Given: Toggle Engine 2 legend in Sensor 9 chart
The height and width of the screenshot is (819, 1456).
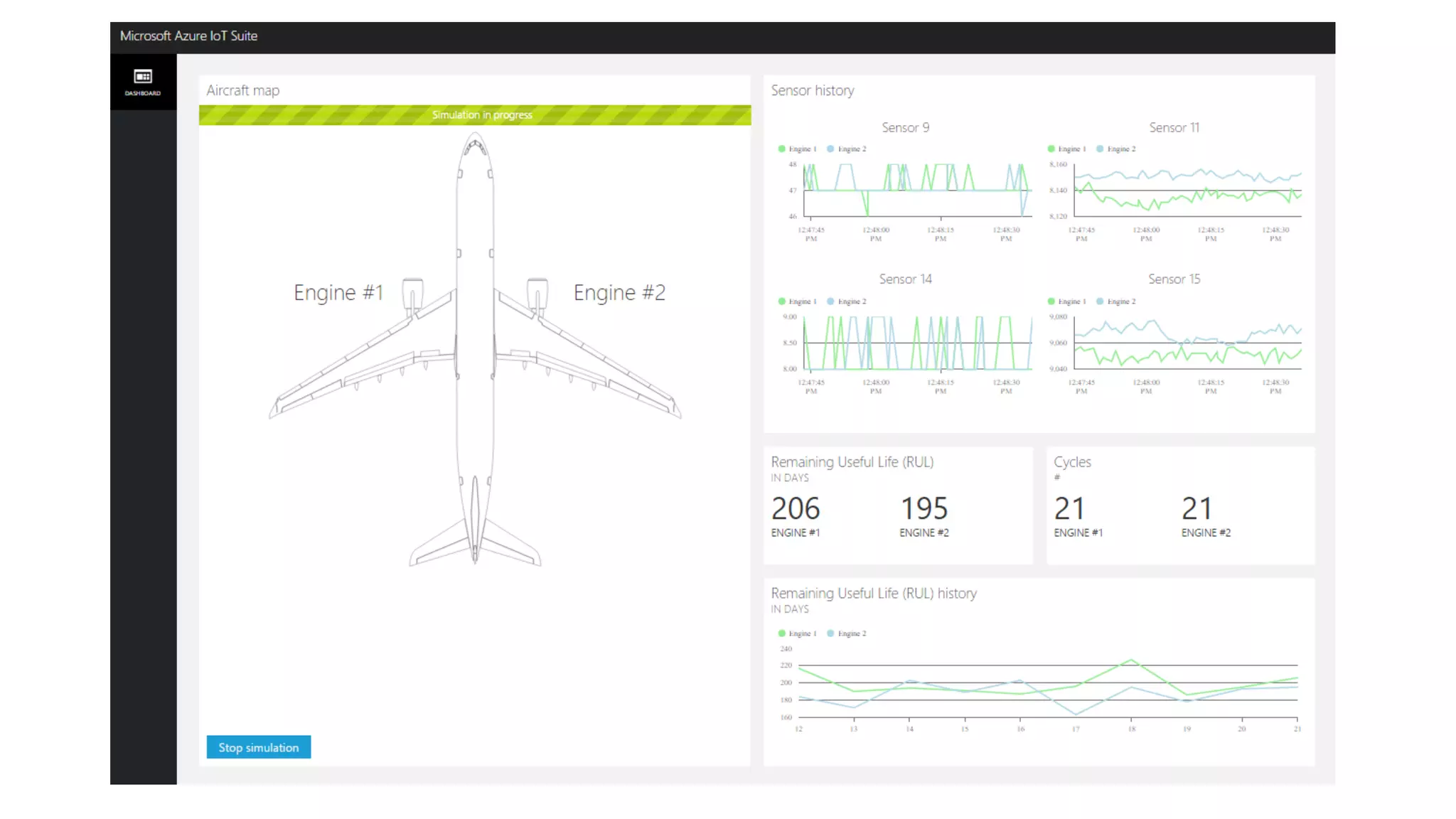Looking at the screenshot, I should [847, 149].
